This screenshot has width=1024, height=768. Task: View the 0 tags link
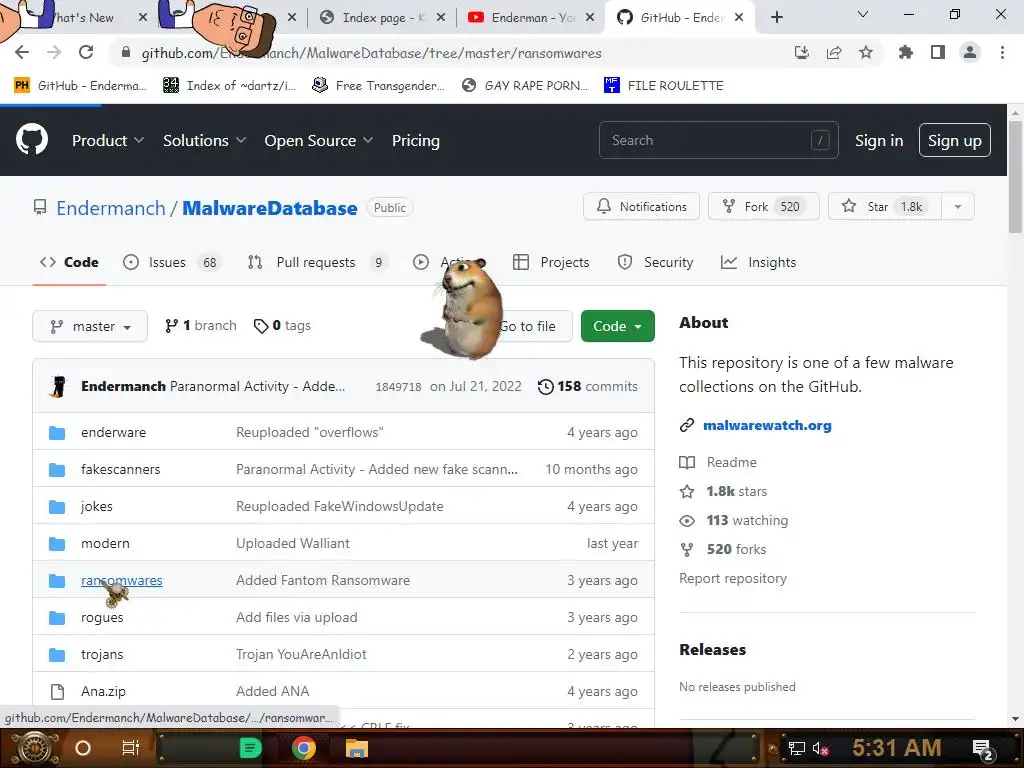click(x=282, y=325)
